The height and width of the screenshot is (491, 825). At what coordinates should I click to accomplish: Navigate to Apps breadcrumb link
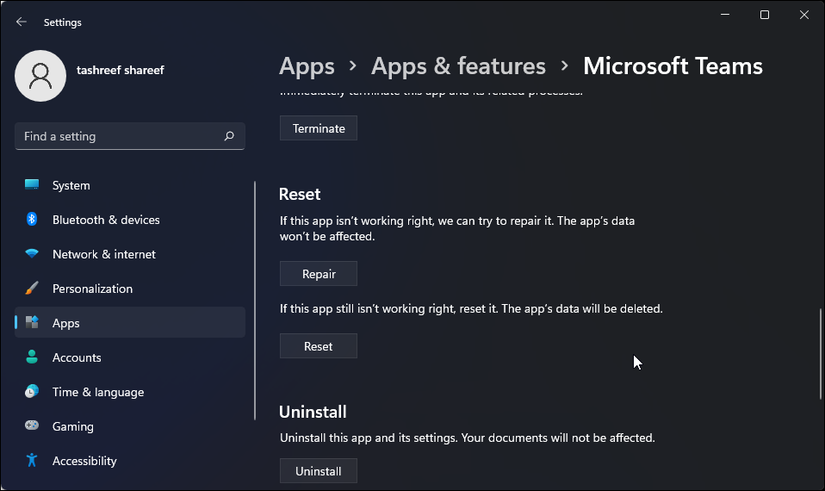307,67
